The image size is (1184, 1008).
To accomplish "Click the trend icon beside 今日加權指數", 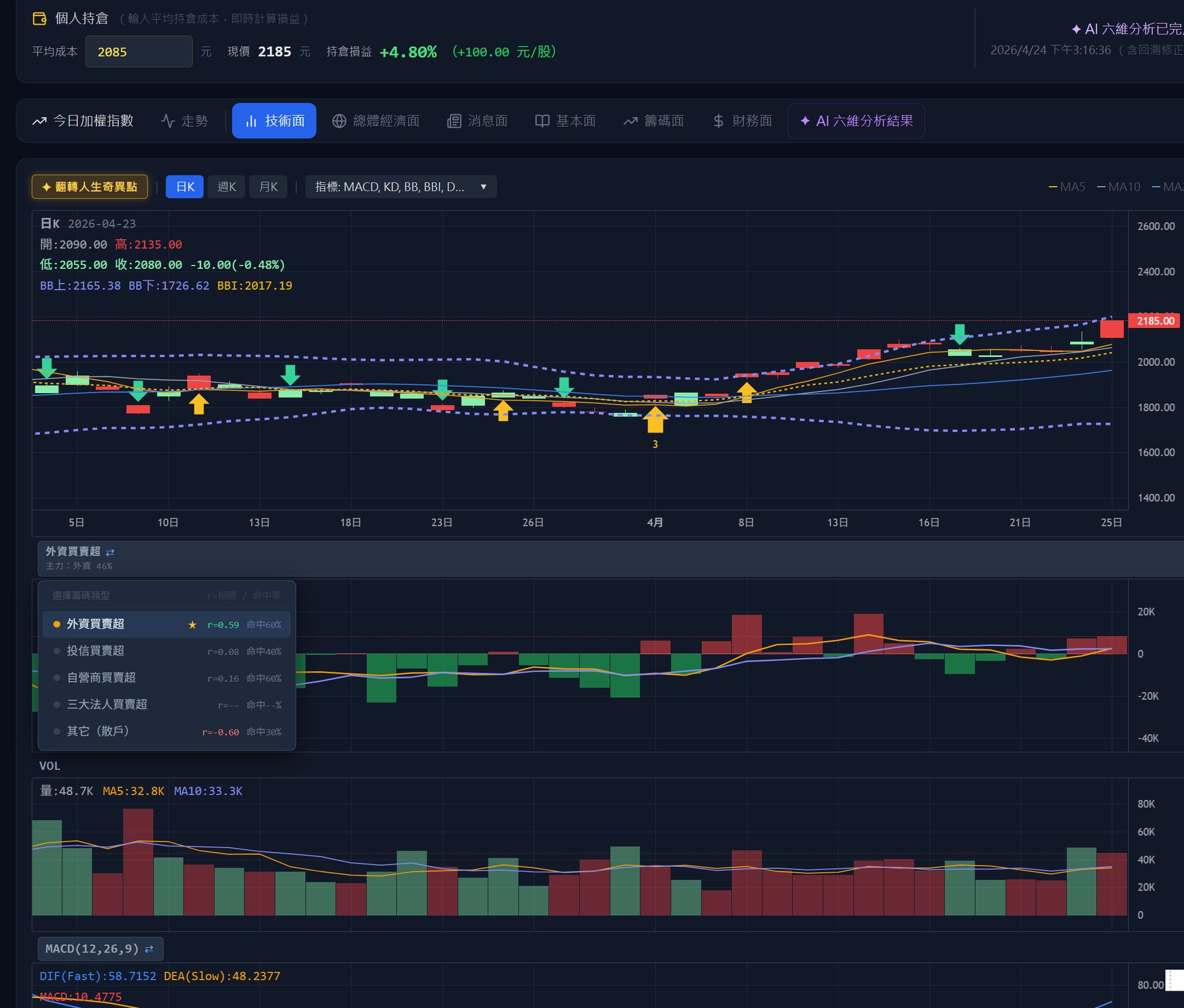I will point(39,121).
